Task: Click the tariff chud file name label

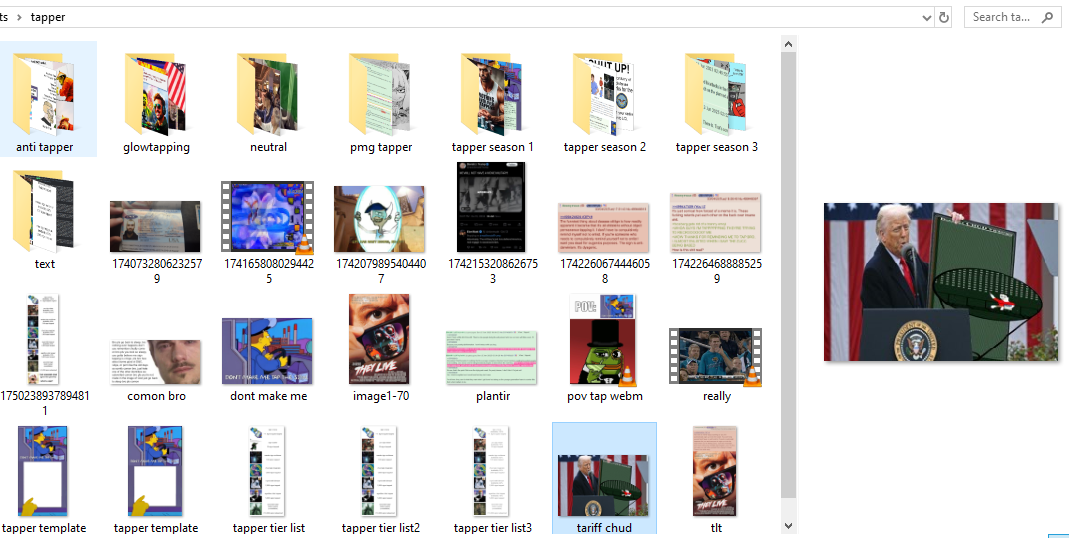Action: click(604, 527)
